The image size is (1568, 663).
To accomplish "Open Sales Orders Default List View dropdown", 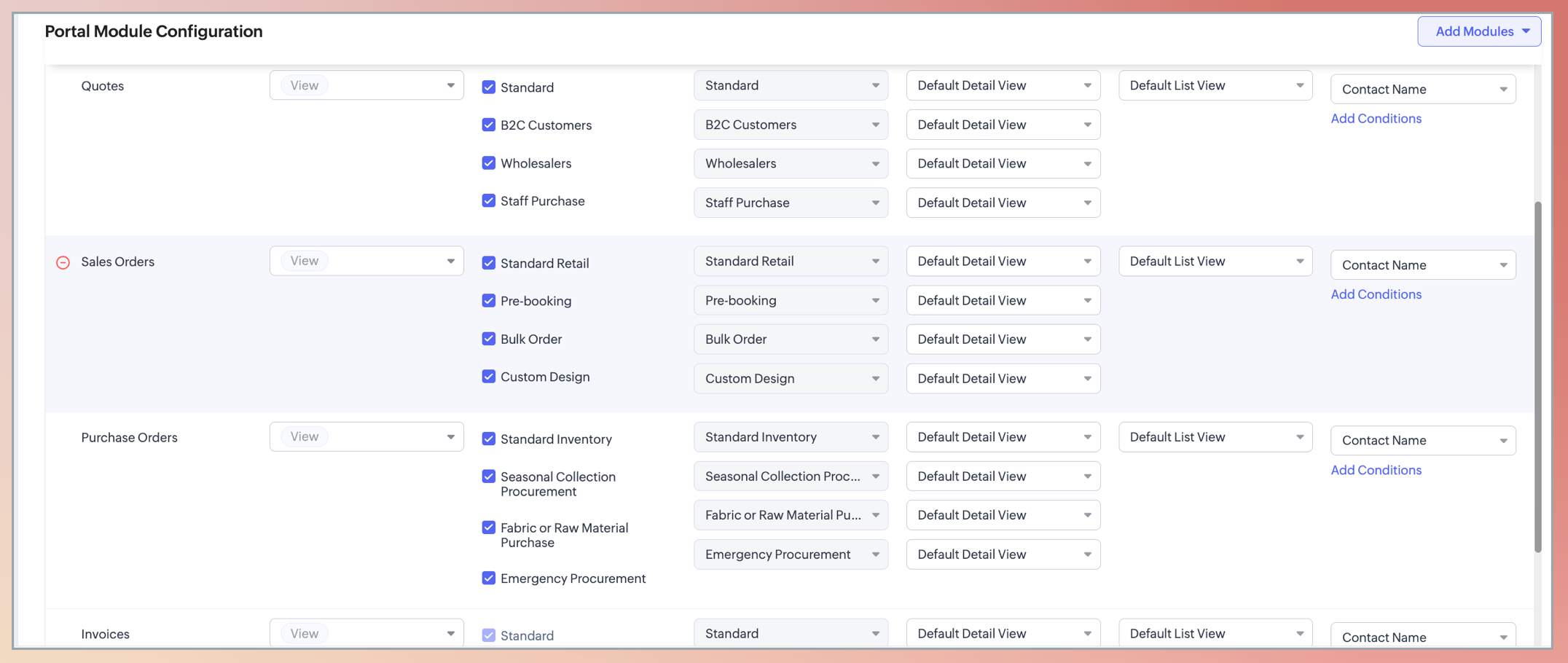I will tap(1215, 262).
